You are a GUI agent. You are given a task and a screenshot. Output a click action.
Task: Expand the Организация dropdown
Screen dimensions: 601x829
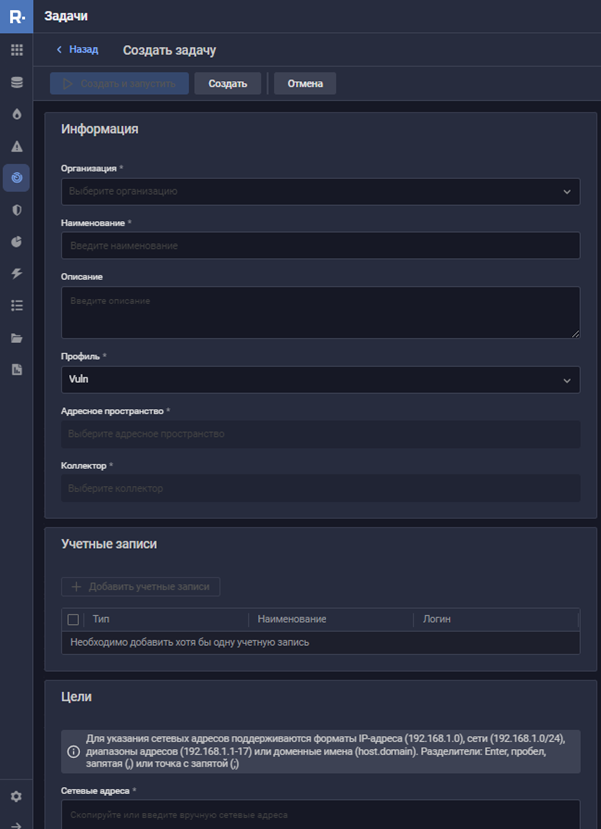320,191
